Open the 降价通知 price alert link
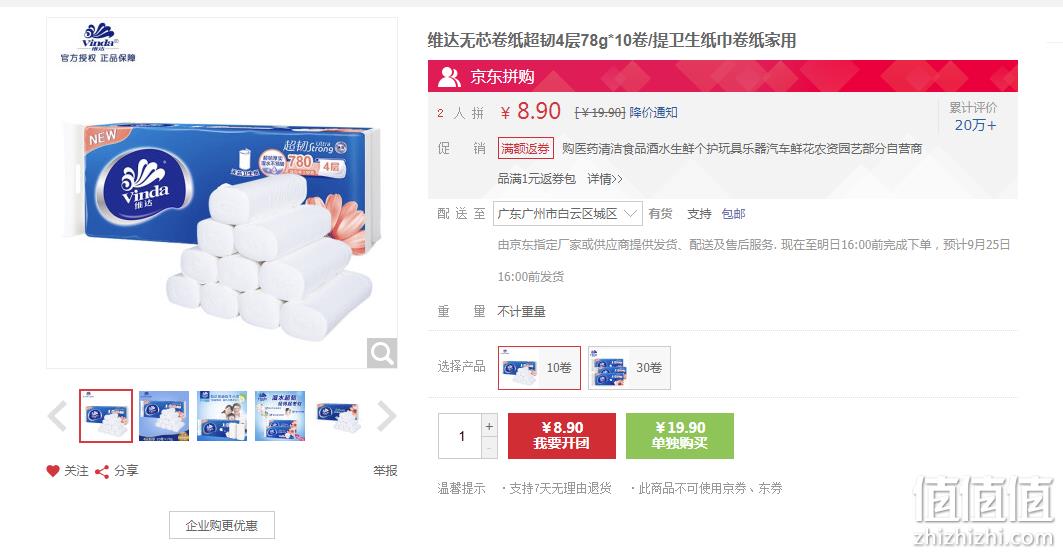Image resolution: width=1063 pixels, height=555 pixels. 654,112
